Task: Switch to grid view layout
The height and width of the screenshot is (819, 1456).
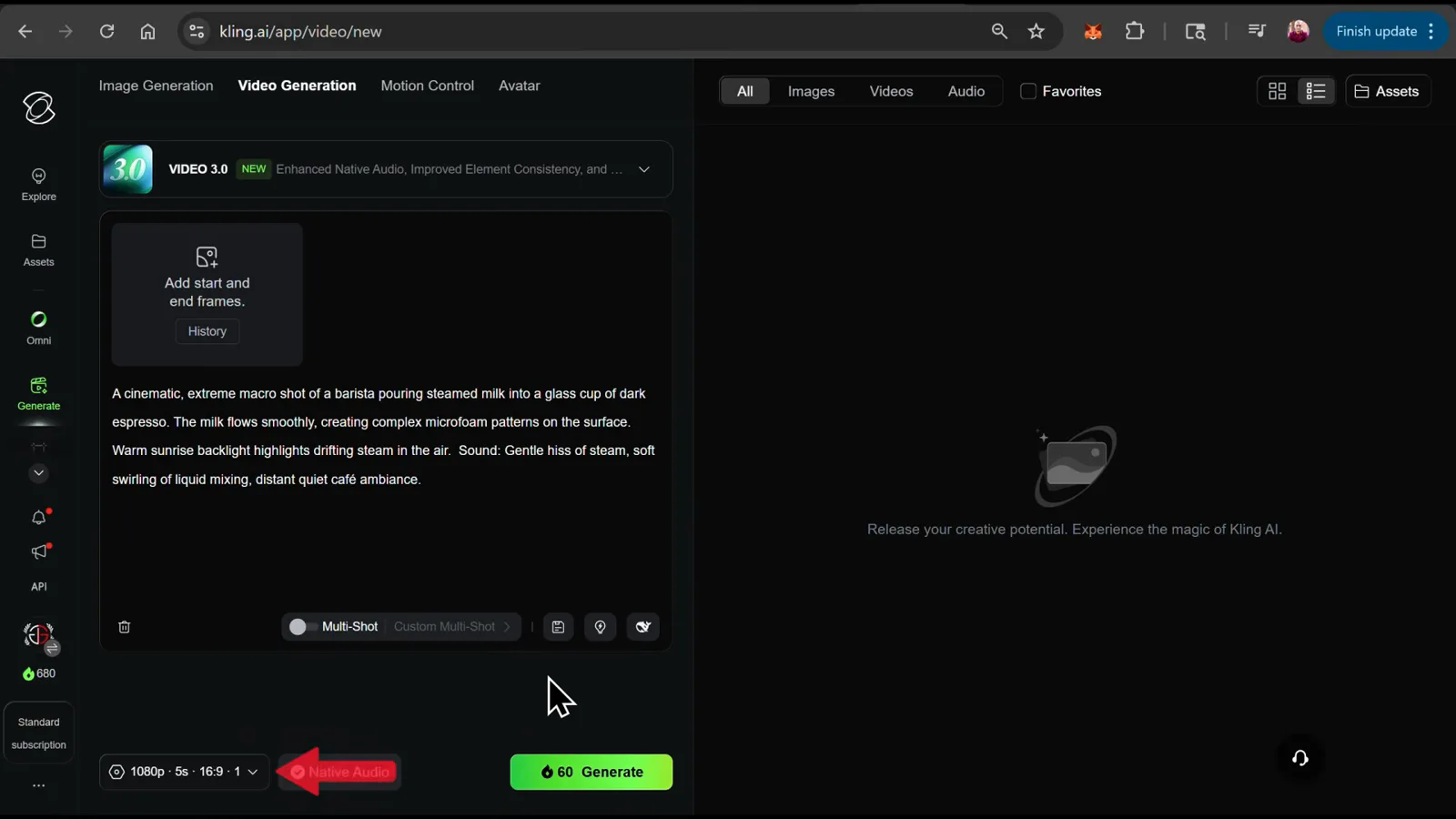Action: (1277, 91)
